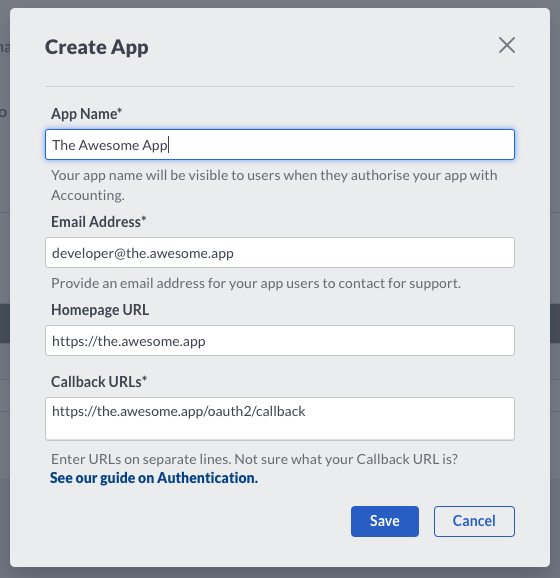Viewport: 560px width, 578px height.
Task: Click the Email Address label
Action: (x=98, y=222)
